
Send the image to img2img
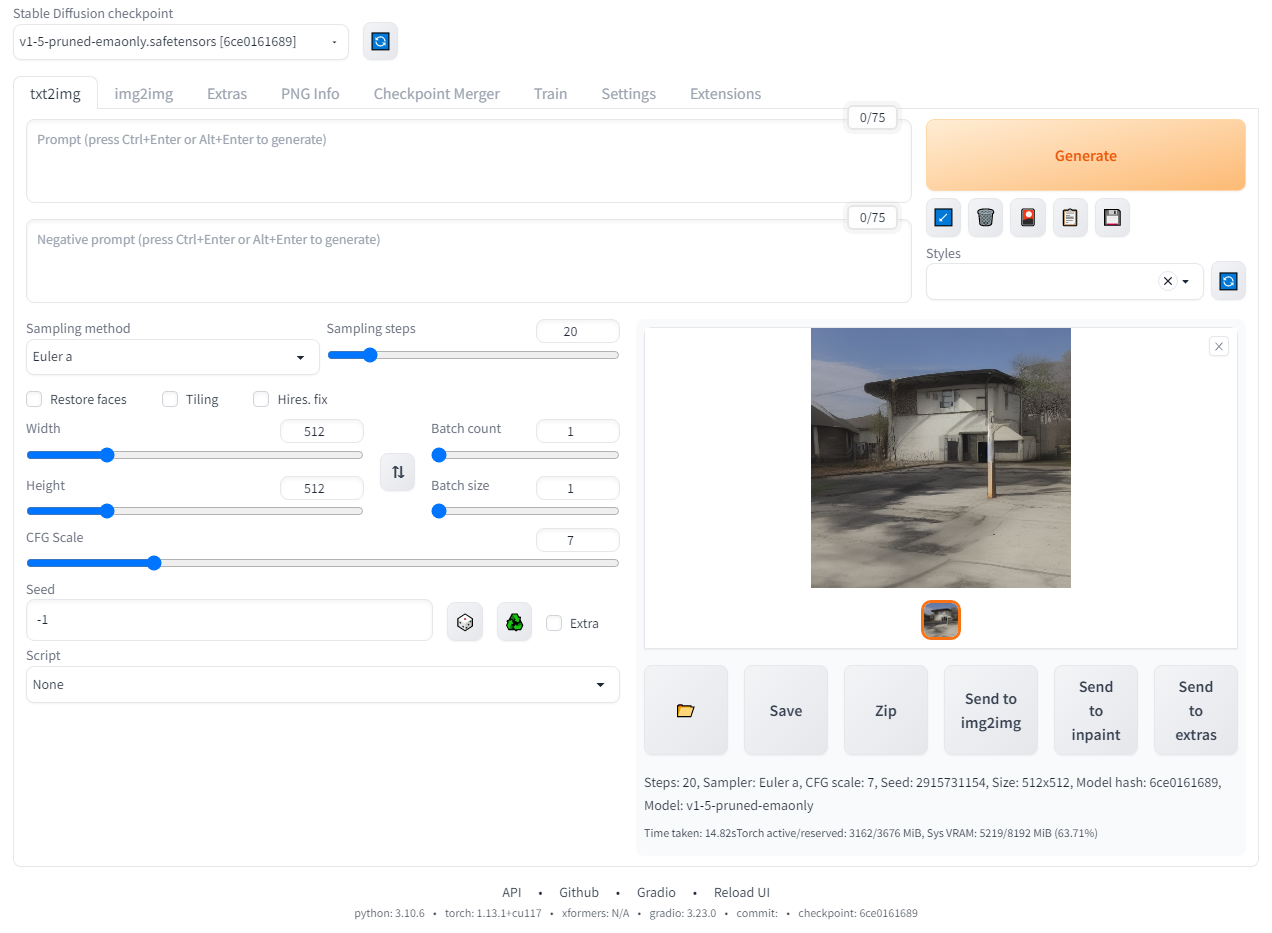991,710
